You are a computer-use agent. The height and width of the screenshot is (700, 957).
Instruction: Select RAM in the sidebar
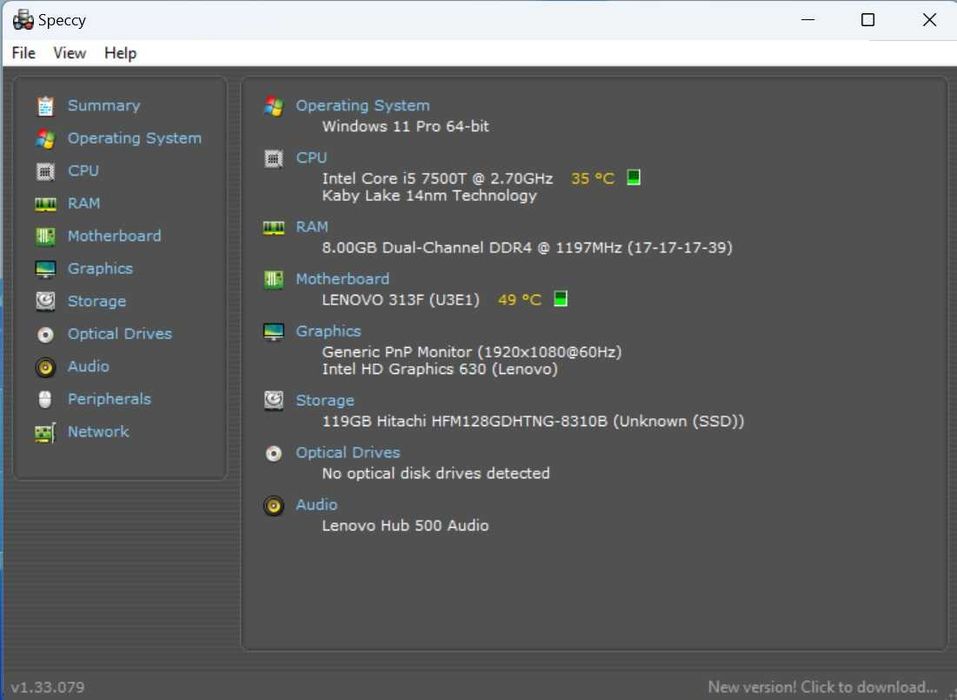click(x=84, y=203)
